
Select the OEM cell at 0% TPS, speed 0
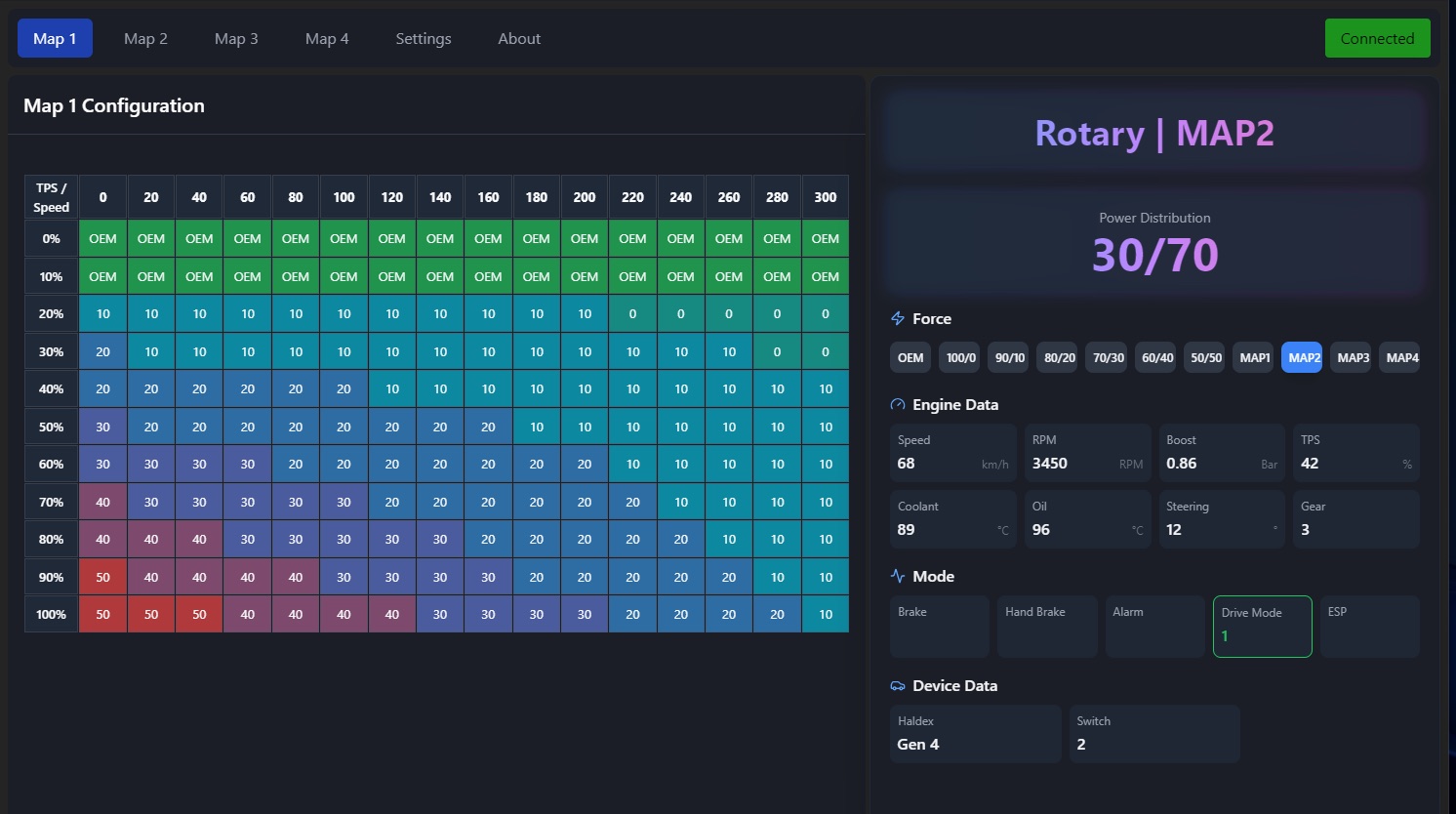coord(102,239)
